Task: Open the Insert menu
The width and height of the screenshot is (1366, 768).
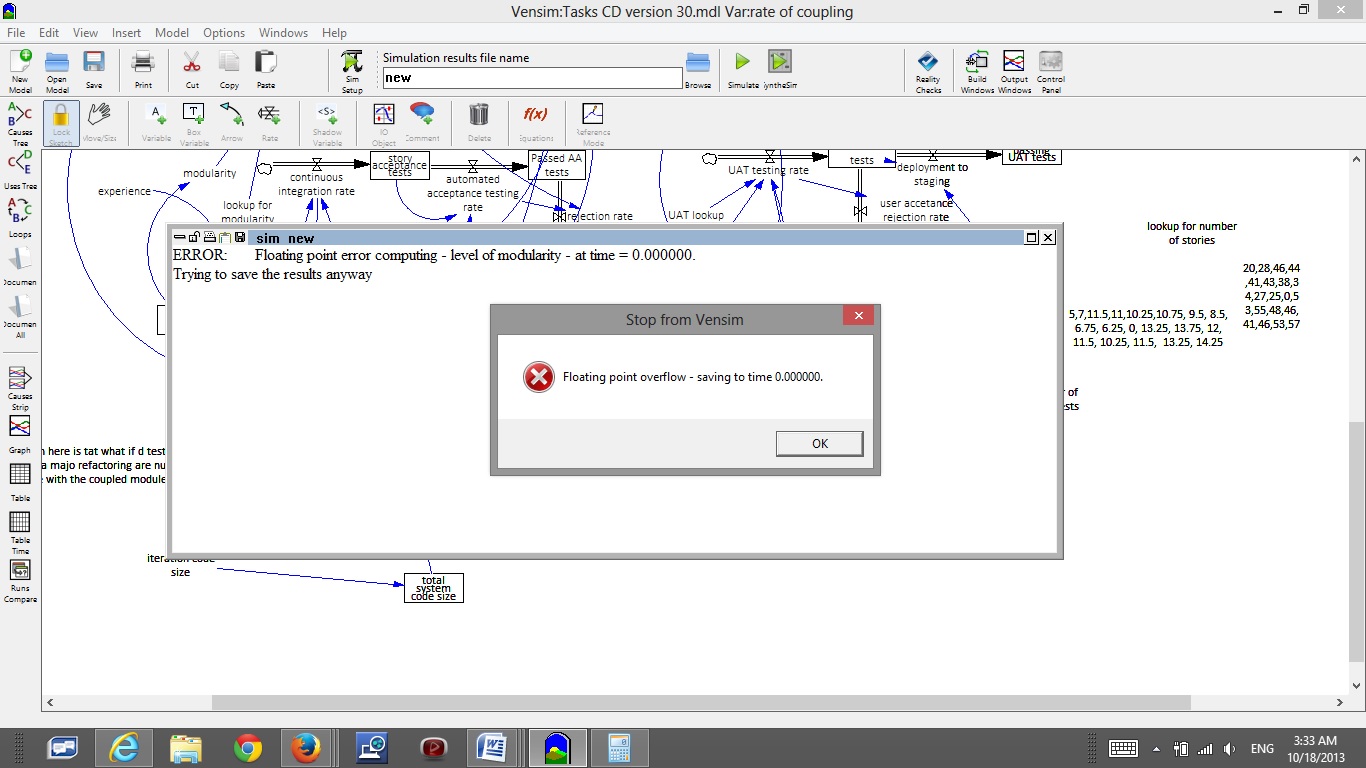Action: (127, 33)
